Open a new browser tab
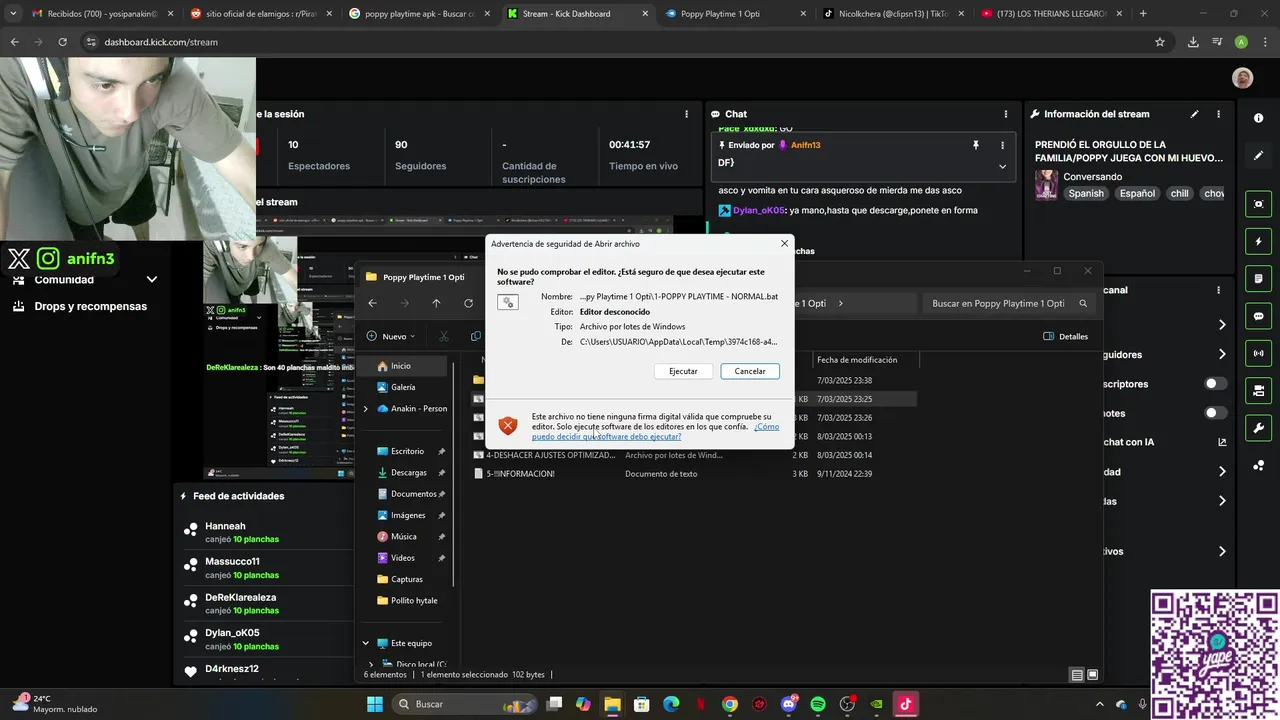 click(x=1143, y=14)
